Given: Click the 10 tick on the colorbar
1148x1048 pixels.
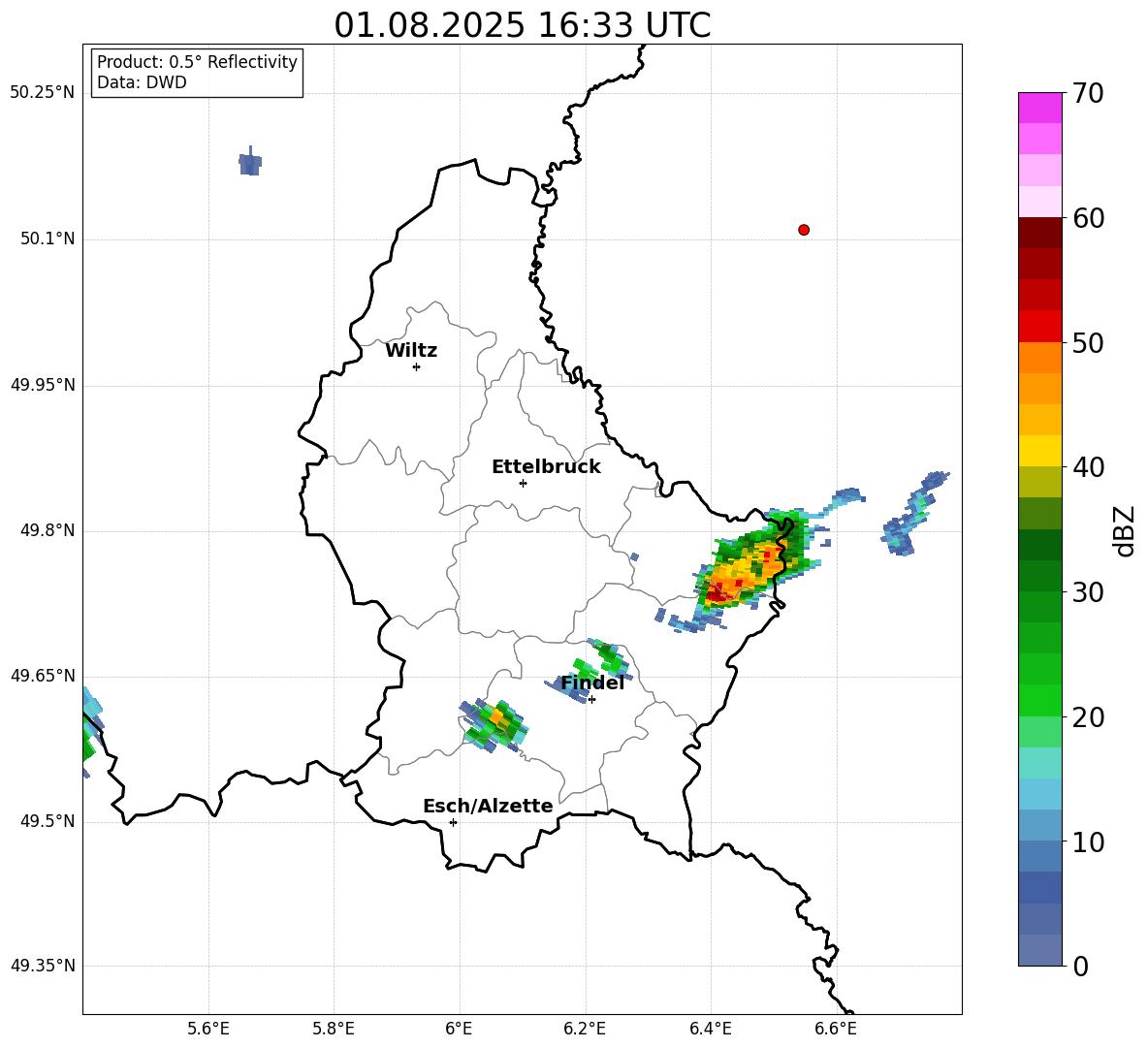Looking at the screenshot, I should [x=1088, y=842].
